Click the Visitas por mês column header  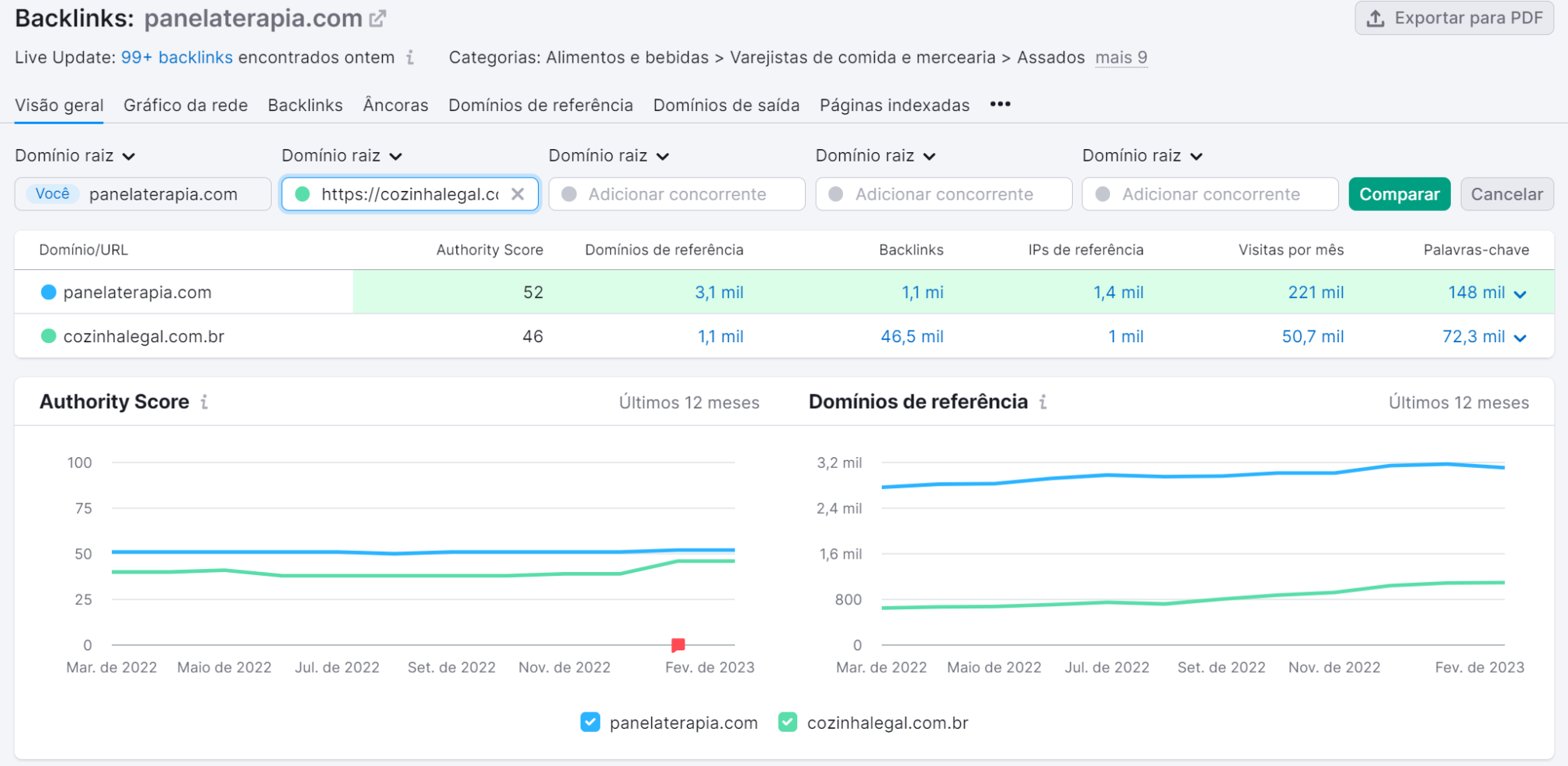tap(1291, 250)
